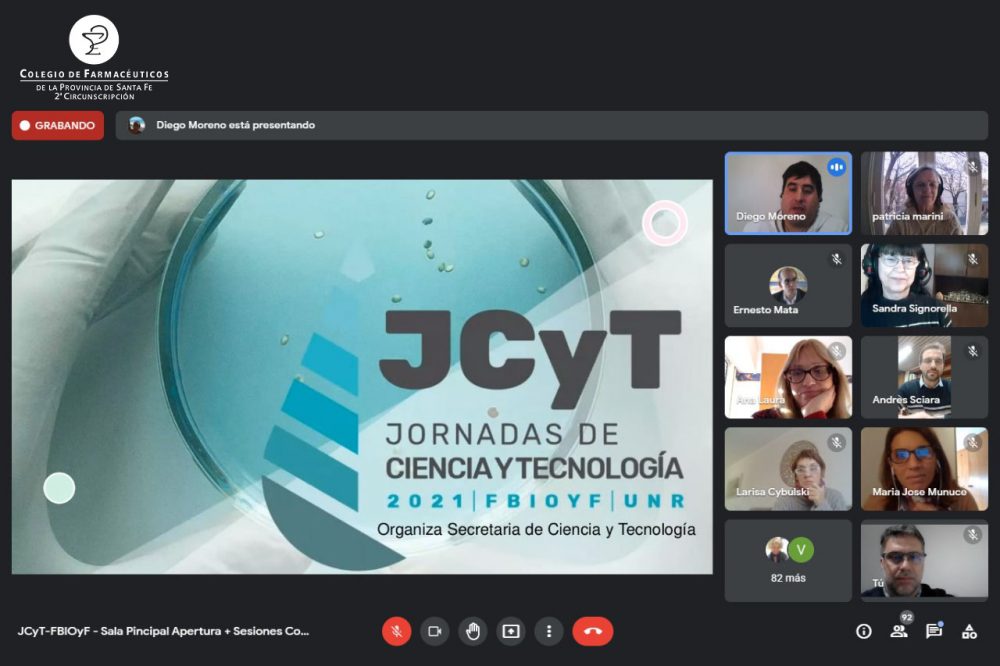
Task: Select your own Tú video tile
Action: (x=924, y=561)
